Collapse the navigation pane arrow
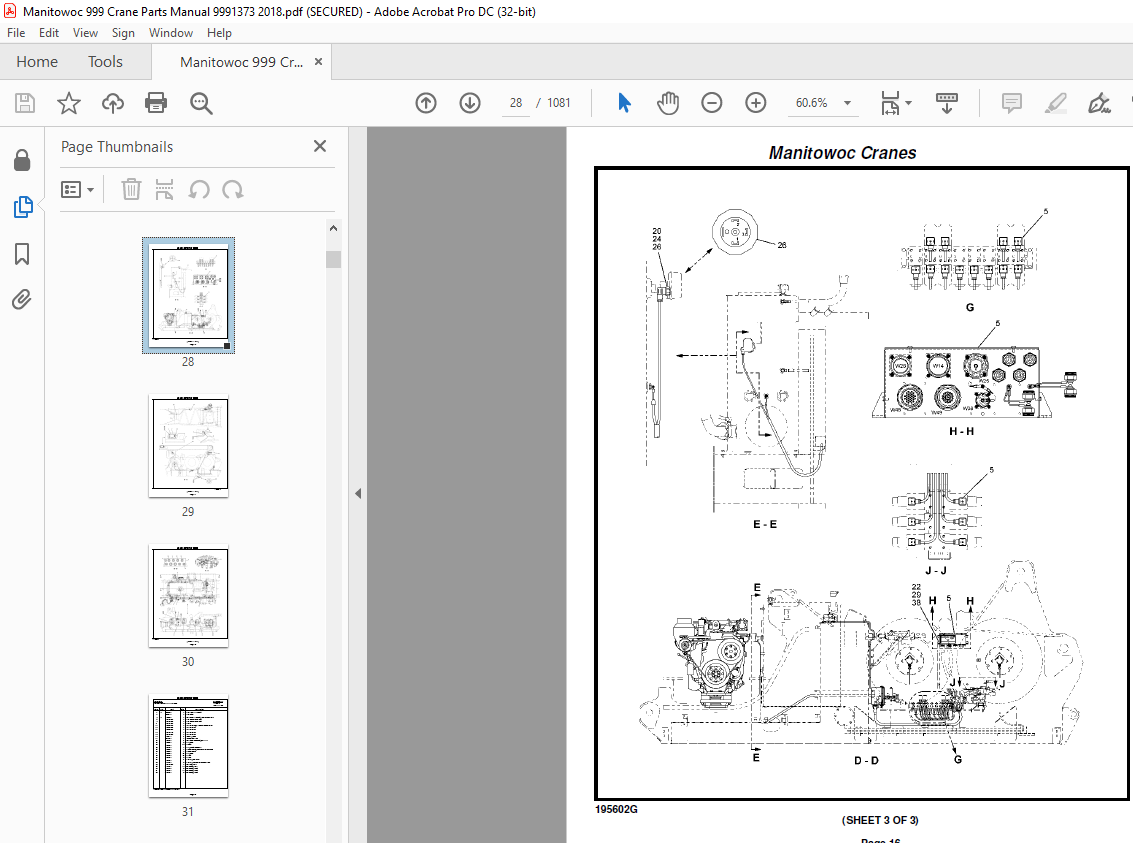The height and width of the screenshot is (843, 1133). (x=358, y=493)
